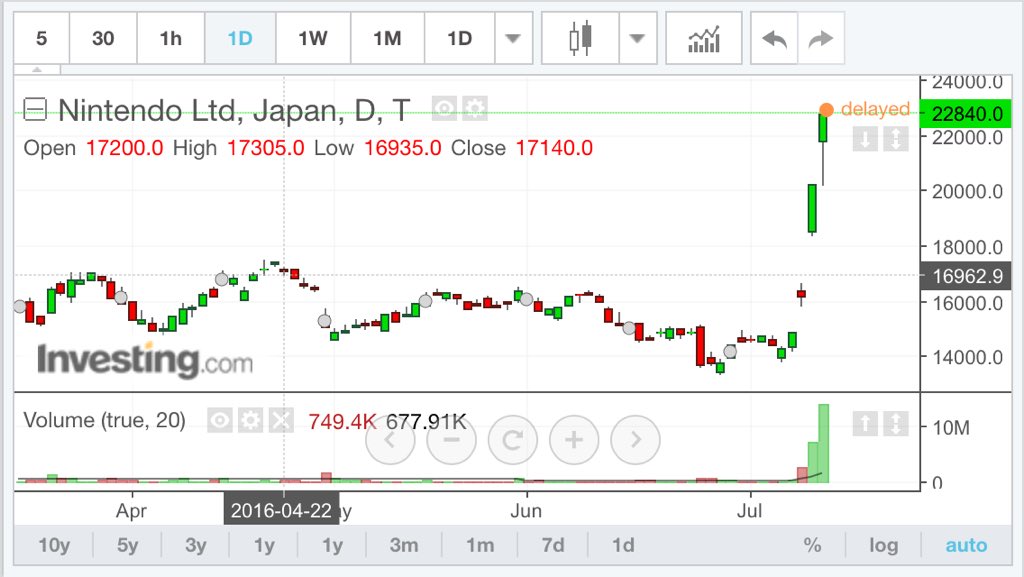Select the 1d range
Image resolution: width=1024 pixels, height=577 pixels.
[623, 545]
